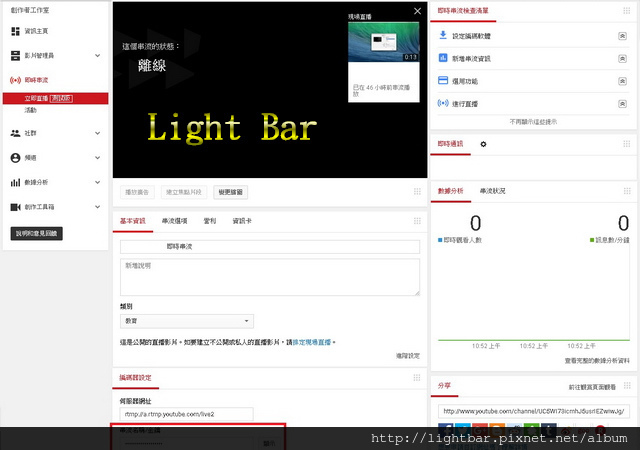Switch to the Stream options (串流選項) tab

(x=174, y=221)
